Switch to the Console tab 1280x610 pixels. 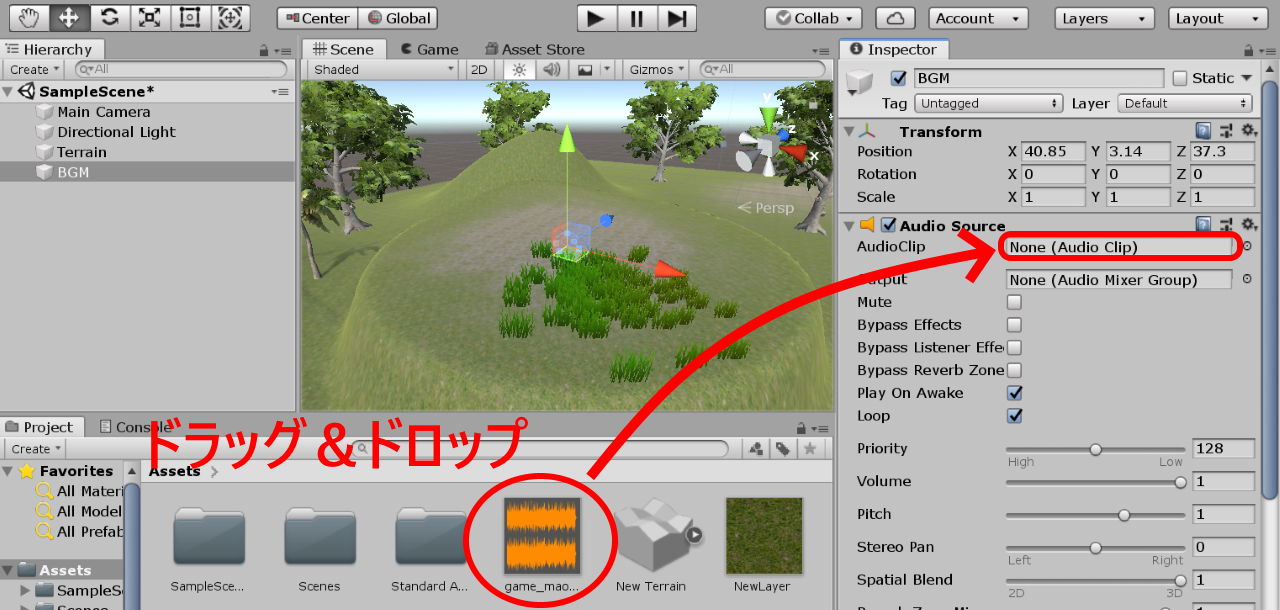[137, 426]
